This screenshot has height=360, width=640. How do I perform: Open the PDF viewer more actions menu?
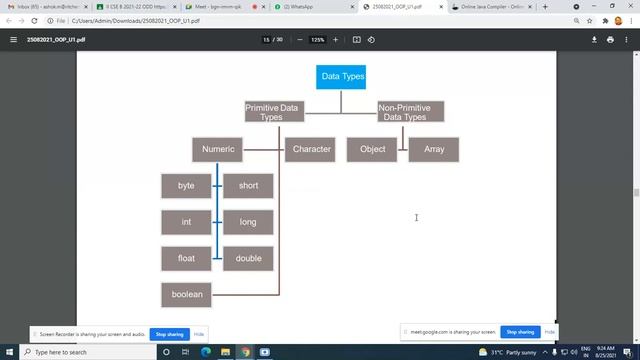click(x=626, y=40)
